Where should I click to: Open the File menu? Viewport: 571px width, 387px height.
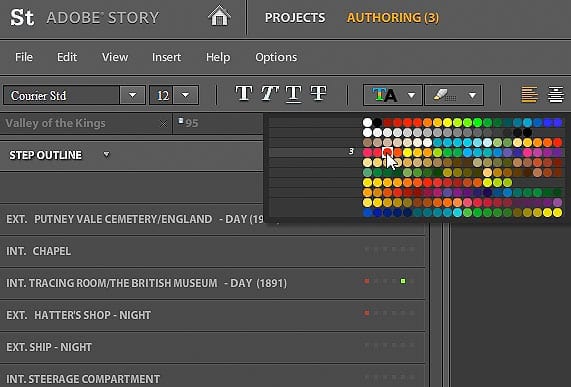[x=24, y=57]
